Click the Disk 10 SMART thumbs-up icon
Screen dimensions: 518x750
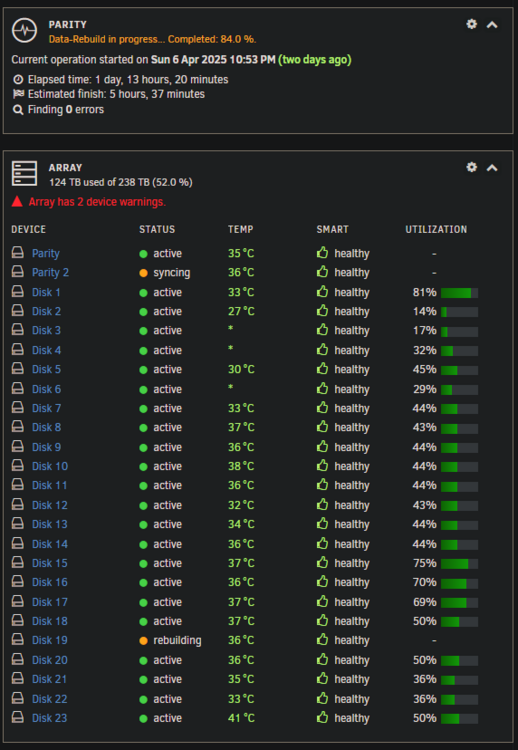point(322,465)
